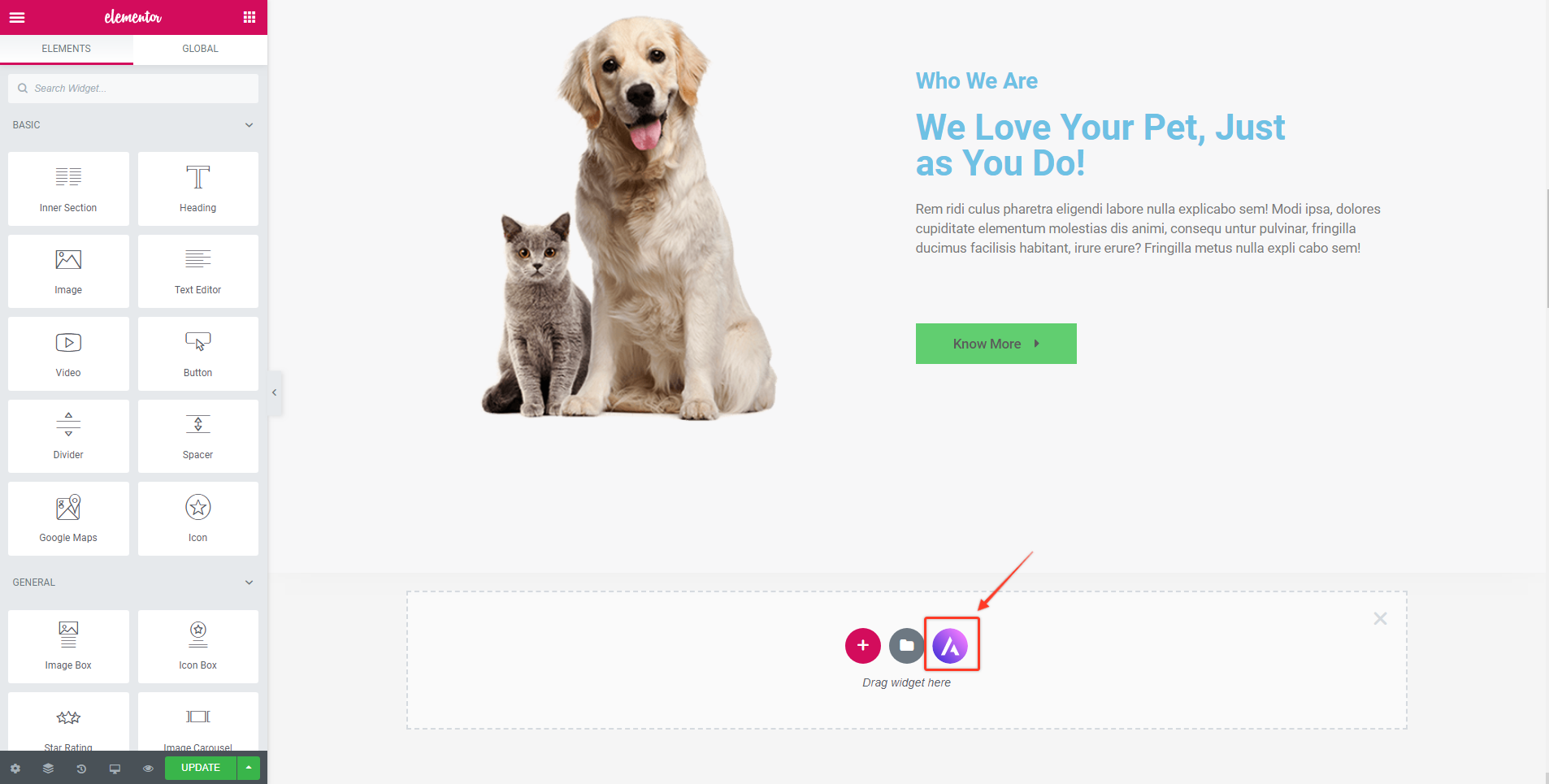Click the Know More button
Viewport: 1549px width, 784px height.
[996, 344]
